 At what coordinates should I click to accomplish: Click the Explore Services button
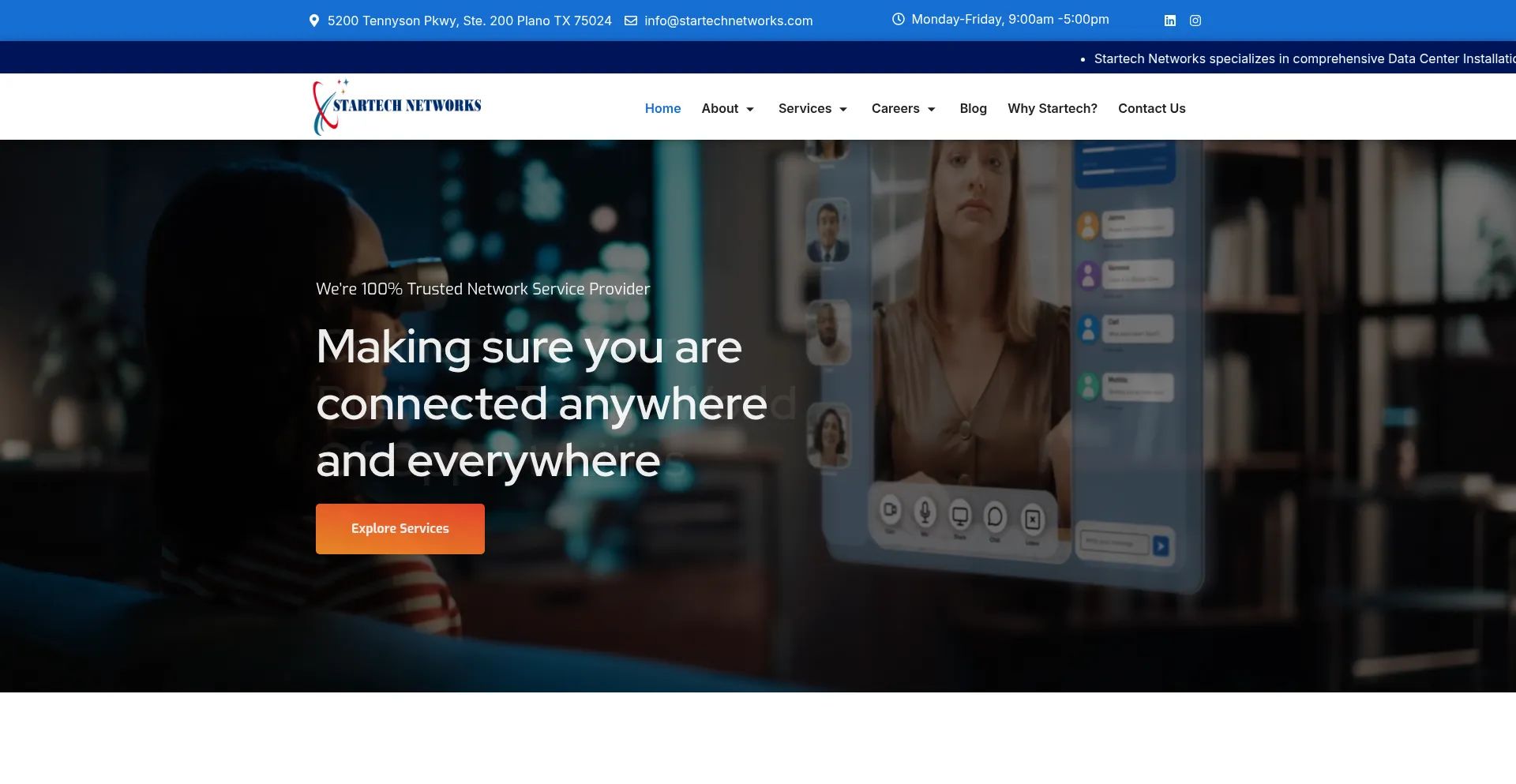pyautogui.click(x=400, y=528)
